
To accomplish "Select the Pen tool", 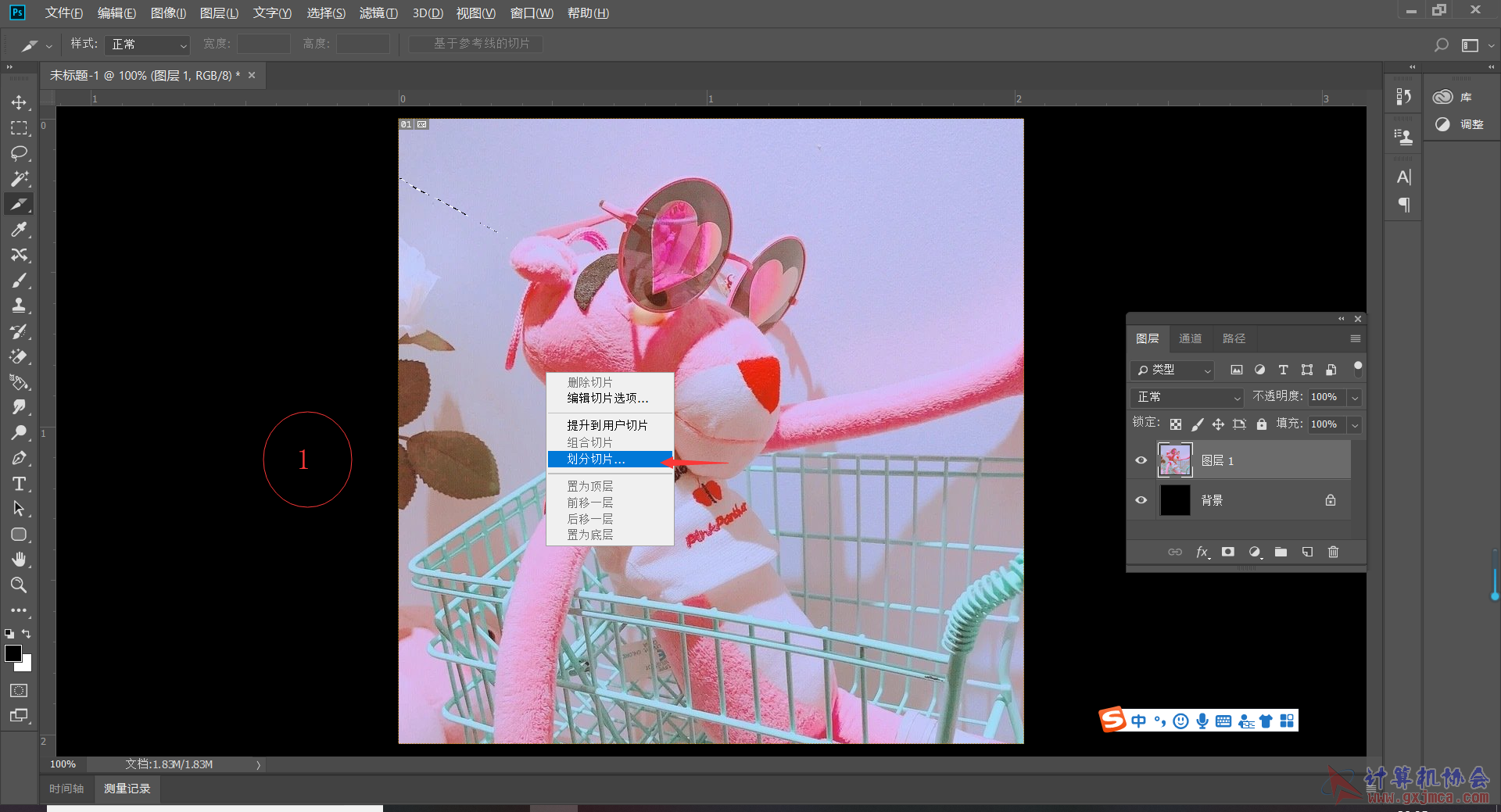I will coord(19,458).
